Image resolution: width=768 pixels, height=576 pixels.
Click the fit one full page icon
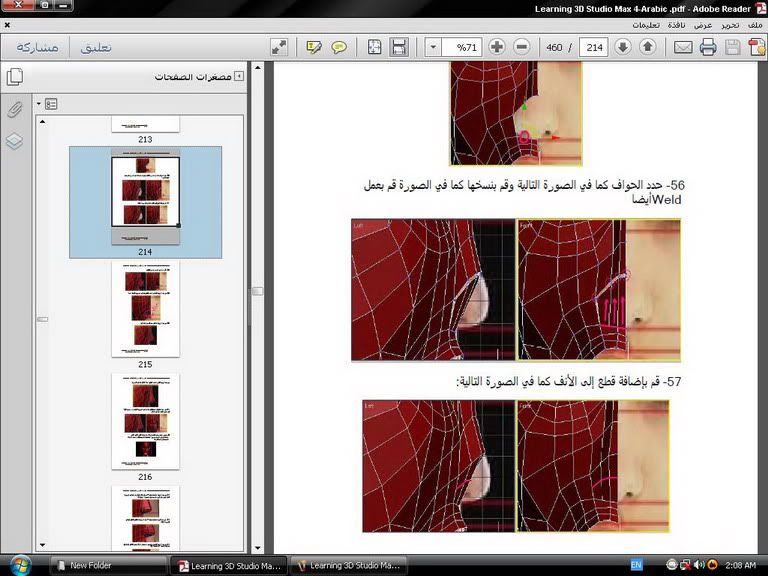[x=375, y=48]
